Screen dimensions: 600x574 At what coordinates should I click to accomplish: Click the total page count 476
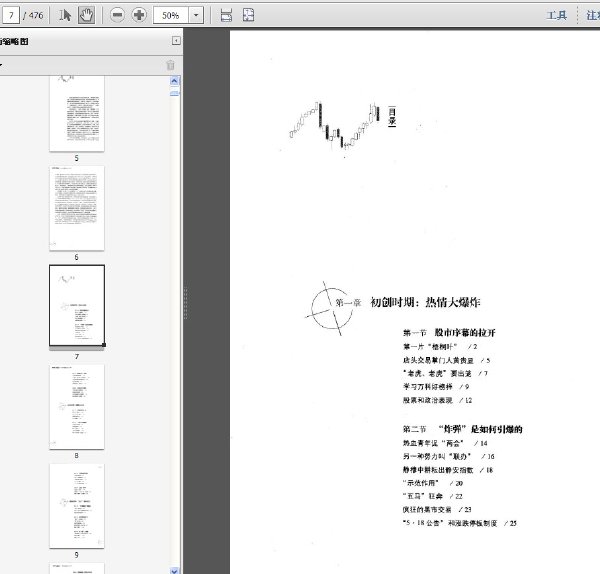pos(36,15)
